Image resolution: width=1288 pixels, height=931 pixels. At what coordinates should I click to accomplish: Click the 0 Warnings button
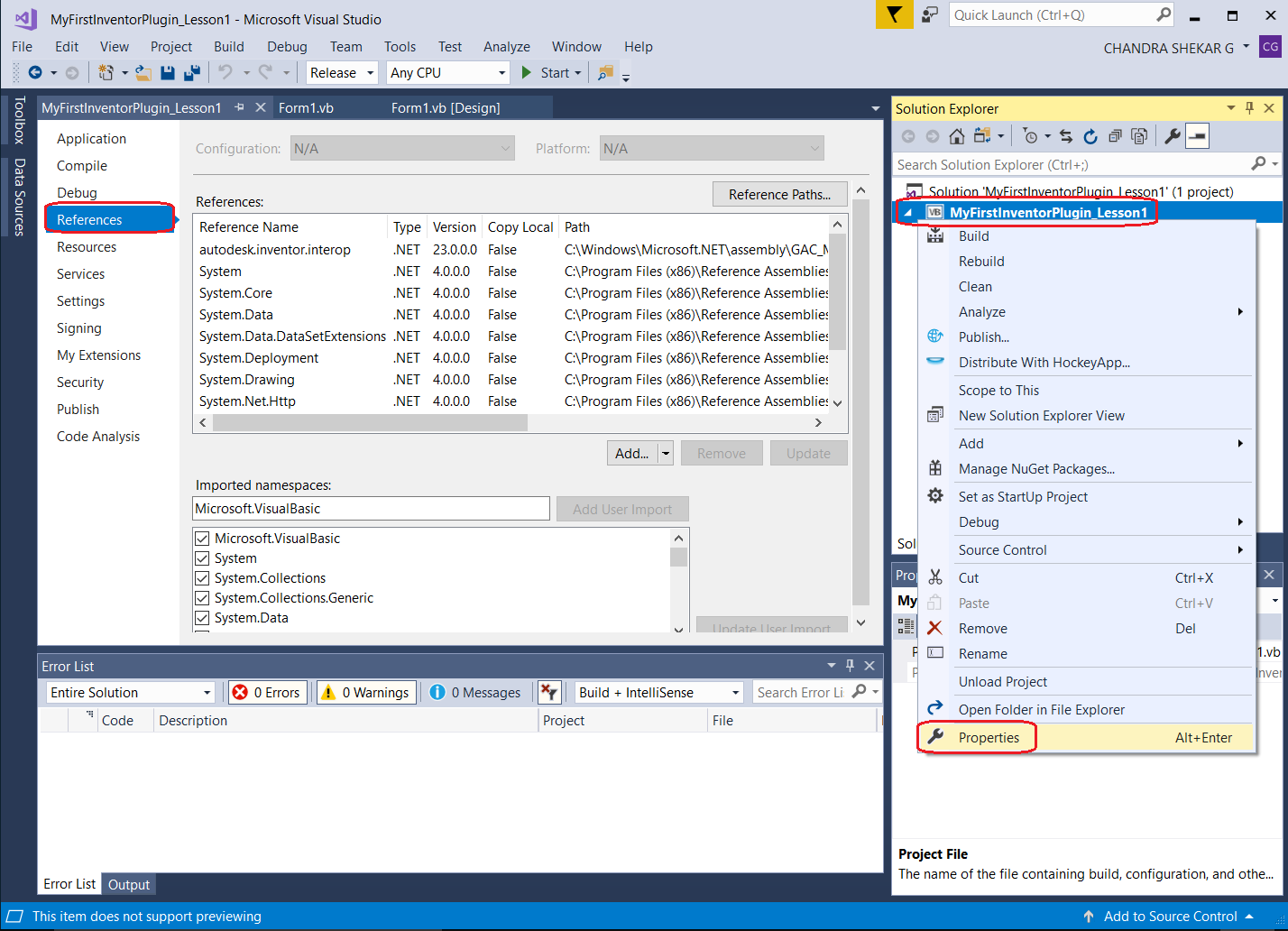point(365,692)
